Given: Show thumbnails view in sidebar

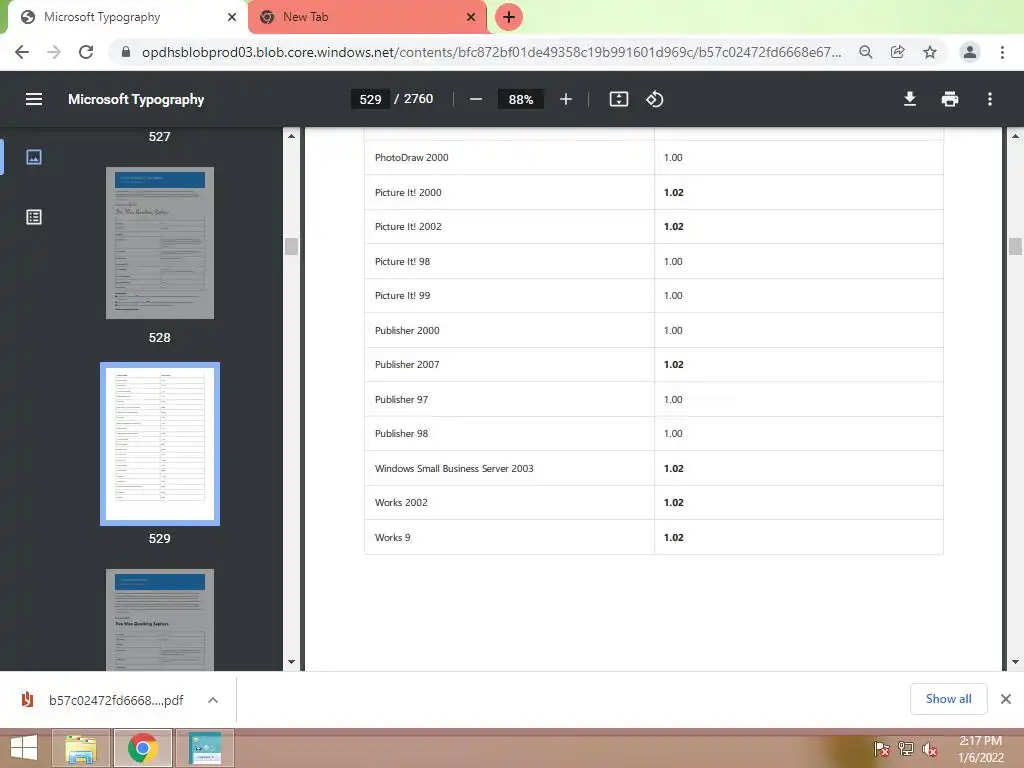Looking at the screenshot, I should [x=34, y=157].
